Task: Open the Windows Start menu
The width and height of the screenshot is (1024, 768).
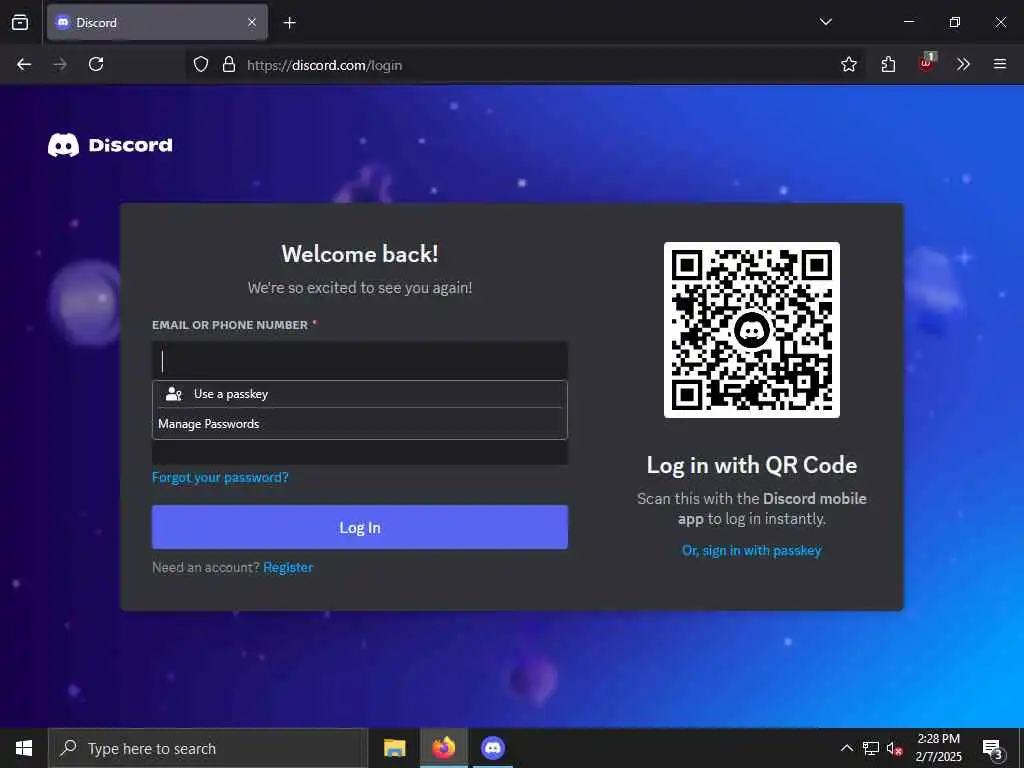Action: pos(24,748)
